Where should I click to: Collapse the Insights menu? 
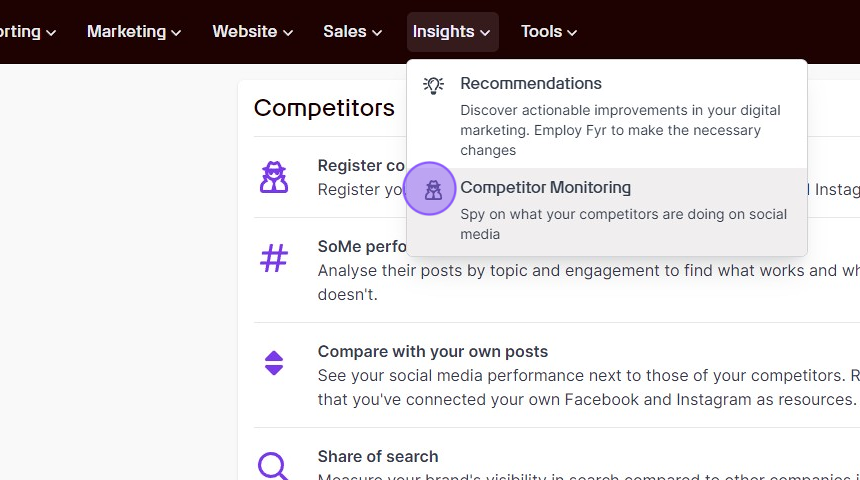point(452,32)
